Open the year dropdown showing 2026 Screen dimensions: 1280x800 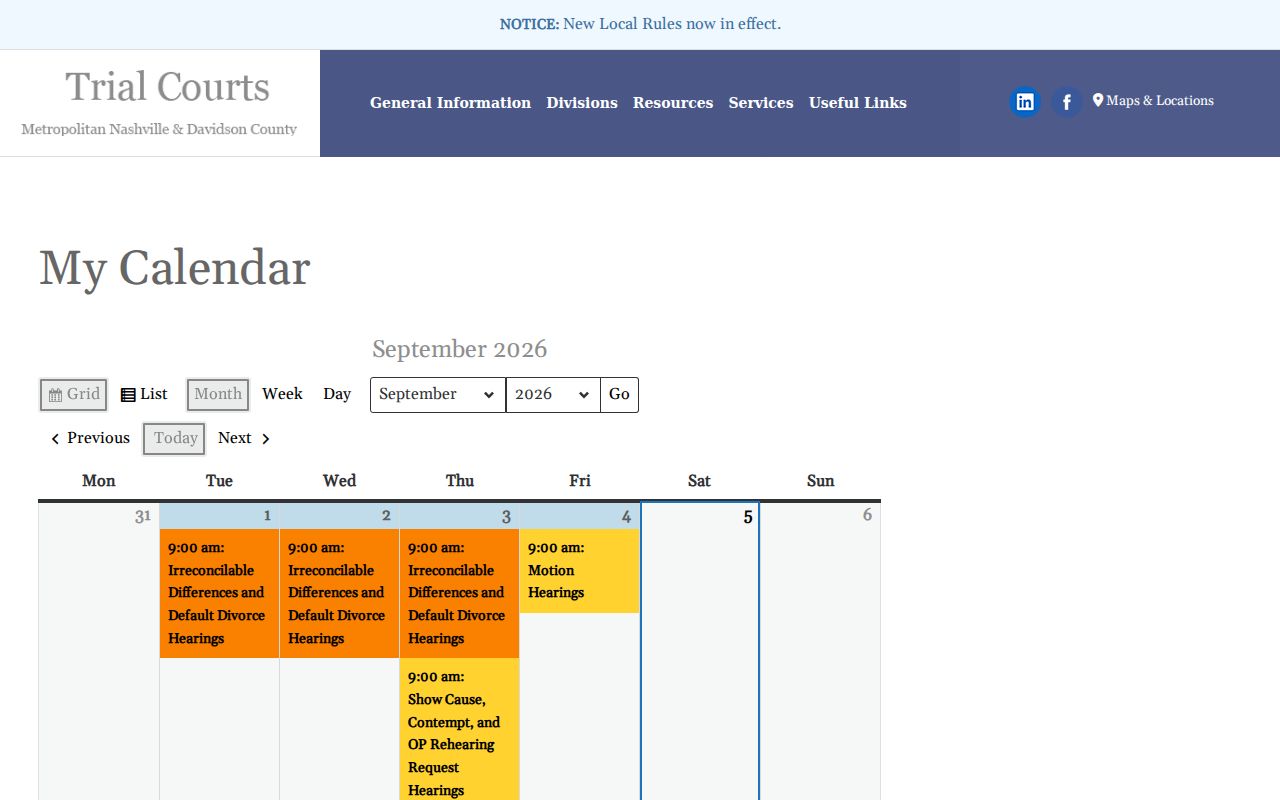pyautogui.click(x=553, y=395)
